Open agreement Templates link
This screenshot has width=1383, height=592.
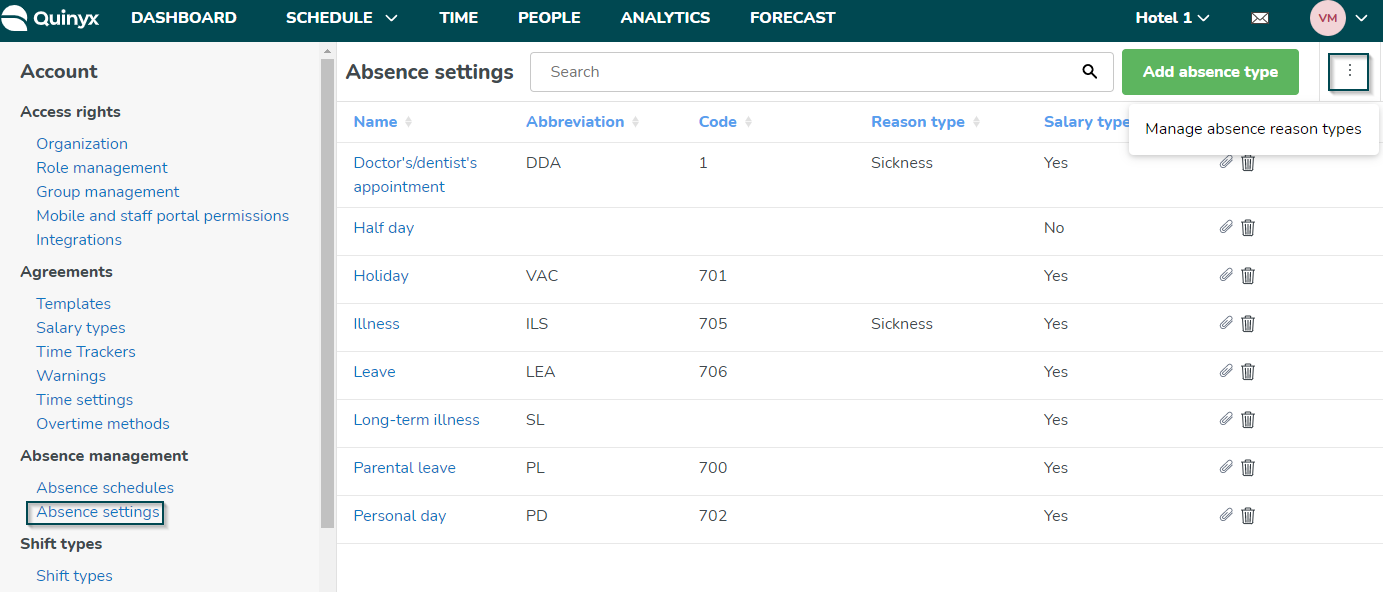click(x=74, y=304)
